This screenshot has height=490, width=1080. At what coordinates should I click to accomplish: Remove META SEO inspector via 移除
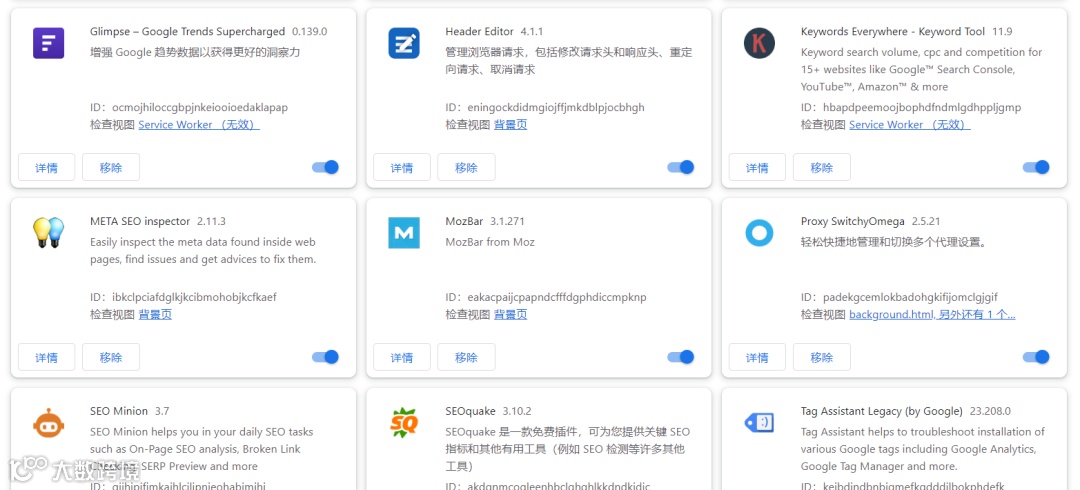[x=111, y=357]
